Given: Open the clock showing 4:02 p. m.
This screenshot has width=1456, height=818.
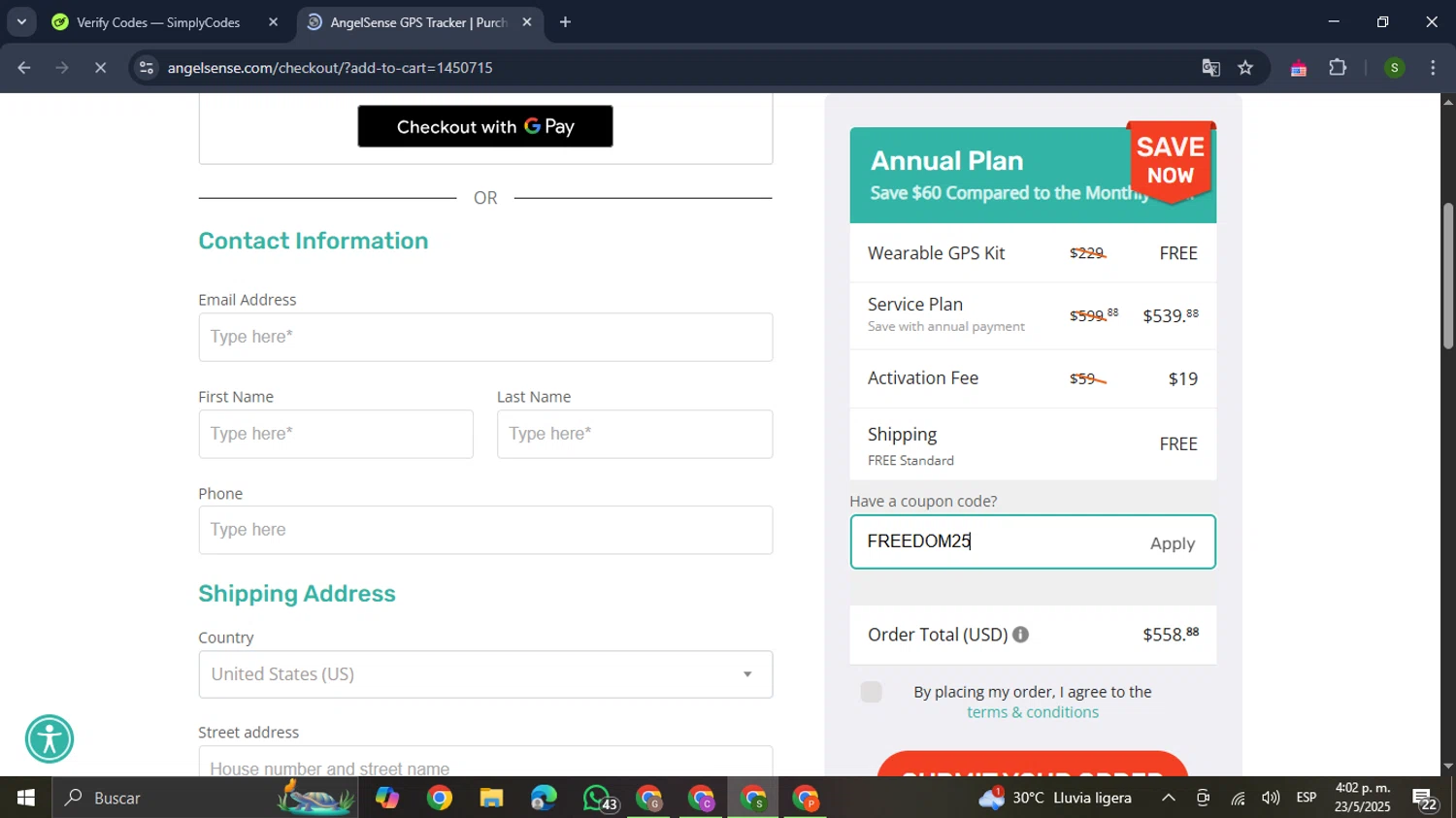Looking at the screenshot, I should [x=1363, y=798].
